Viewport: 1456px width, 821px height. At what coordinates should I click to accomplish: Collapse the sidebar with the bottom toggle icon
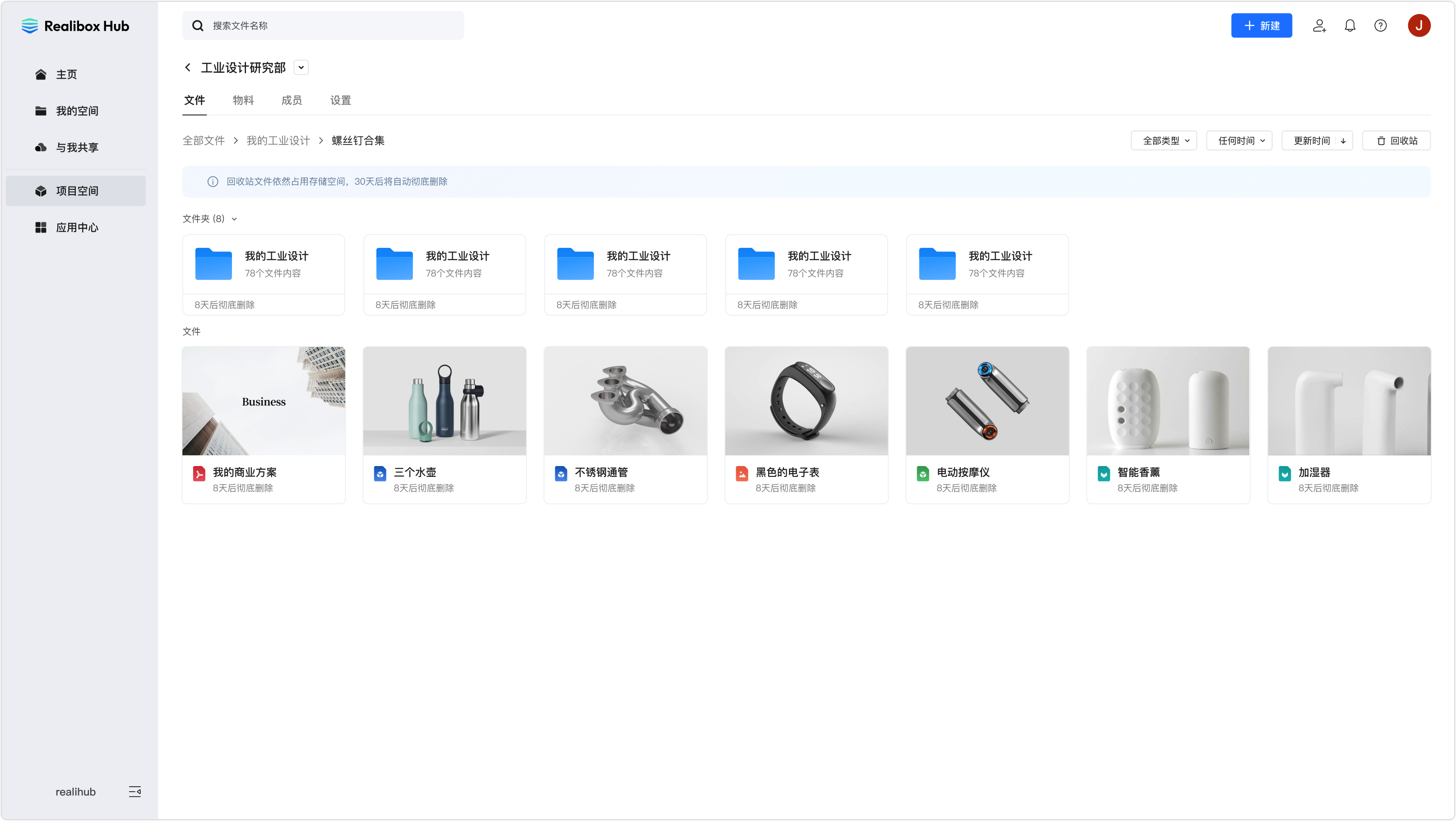(134, 791)
